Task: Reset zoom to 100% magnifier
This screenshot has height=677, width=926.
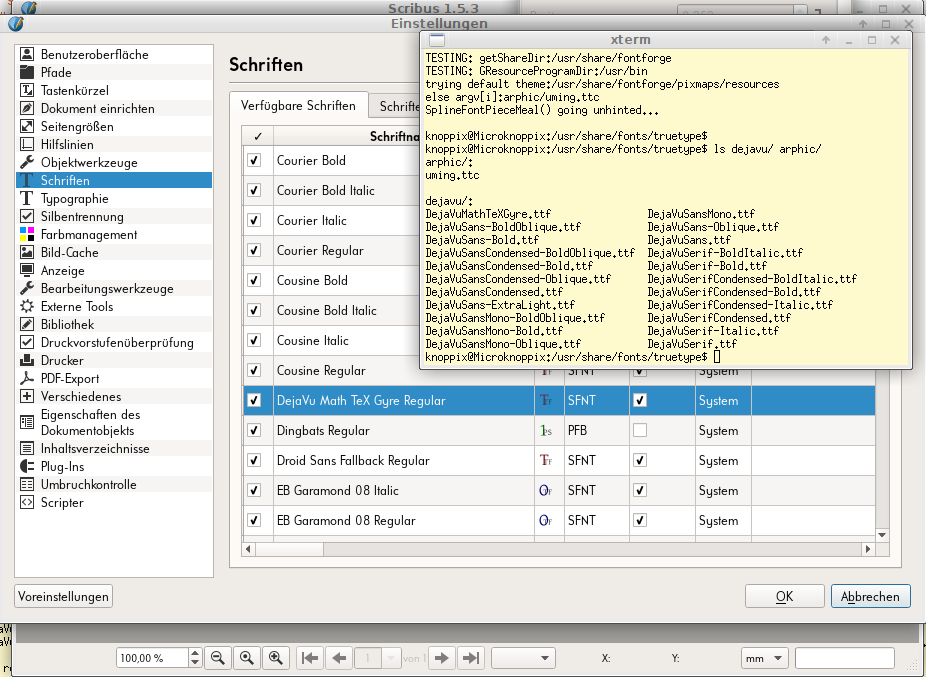Action: point(246,658)
